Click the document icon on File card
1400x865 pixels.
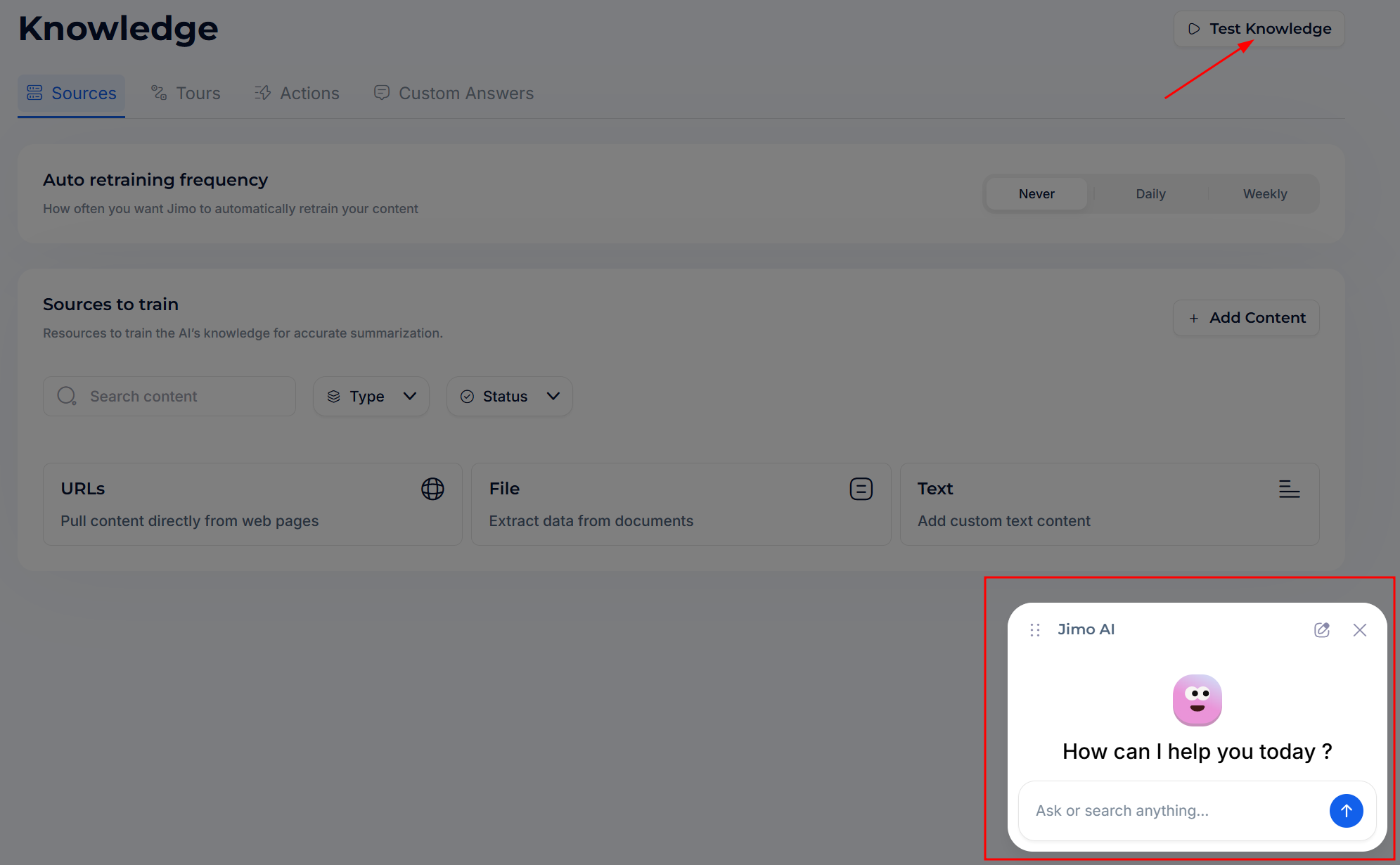click(861, 489)
